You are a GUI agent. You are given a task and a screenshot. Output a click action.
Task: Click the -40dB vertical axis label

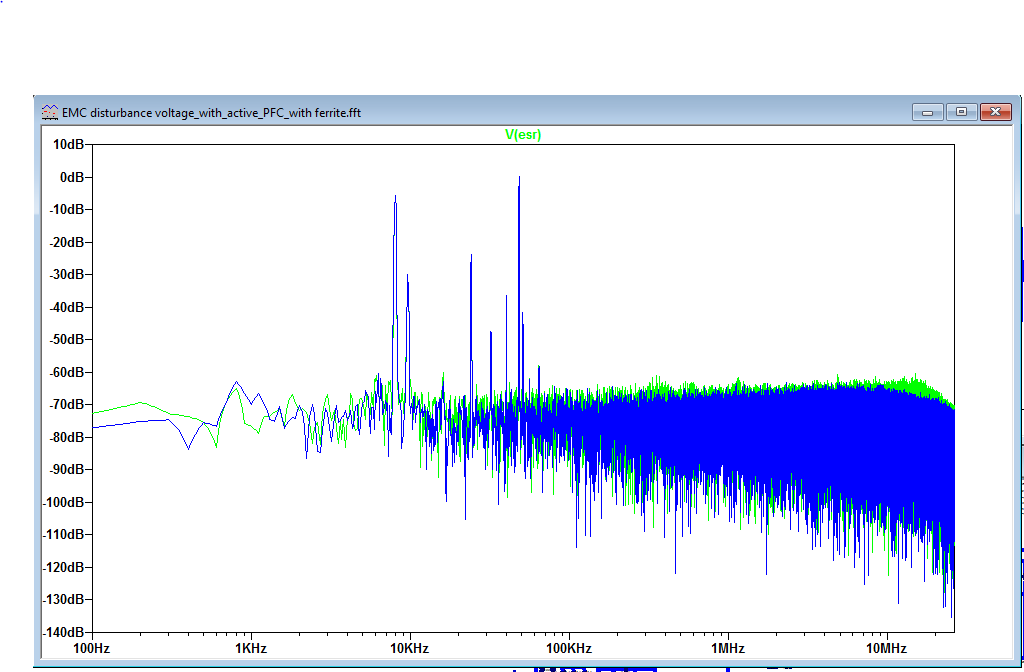[67, 307]
